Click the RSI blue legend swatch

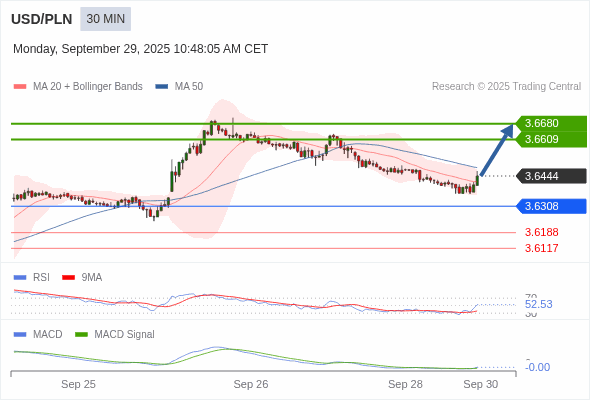click(x=20, y=278)
